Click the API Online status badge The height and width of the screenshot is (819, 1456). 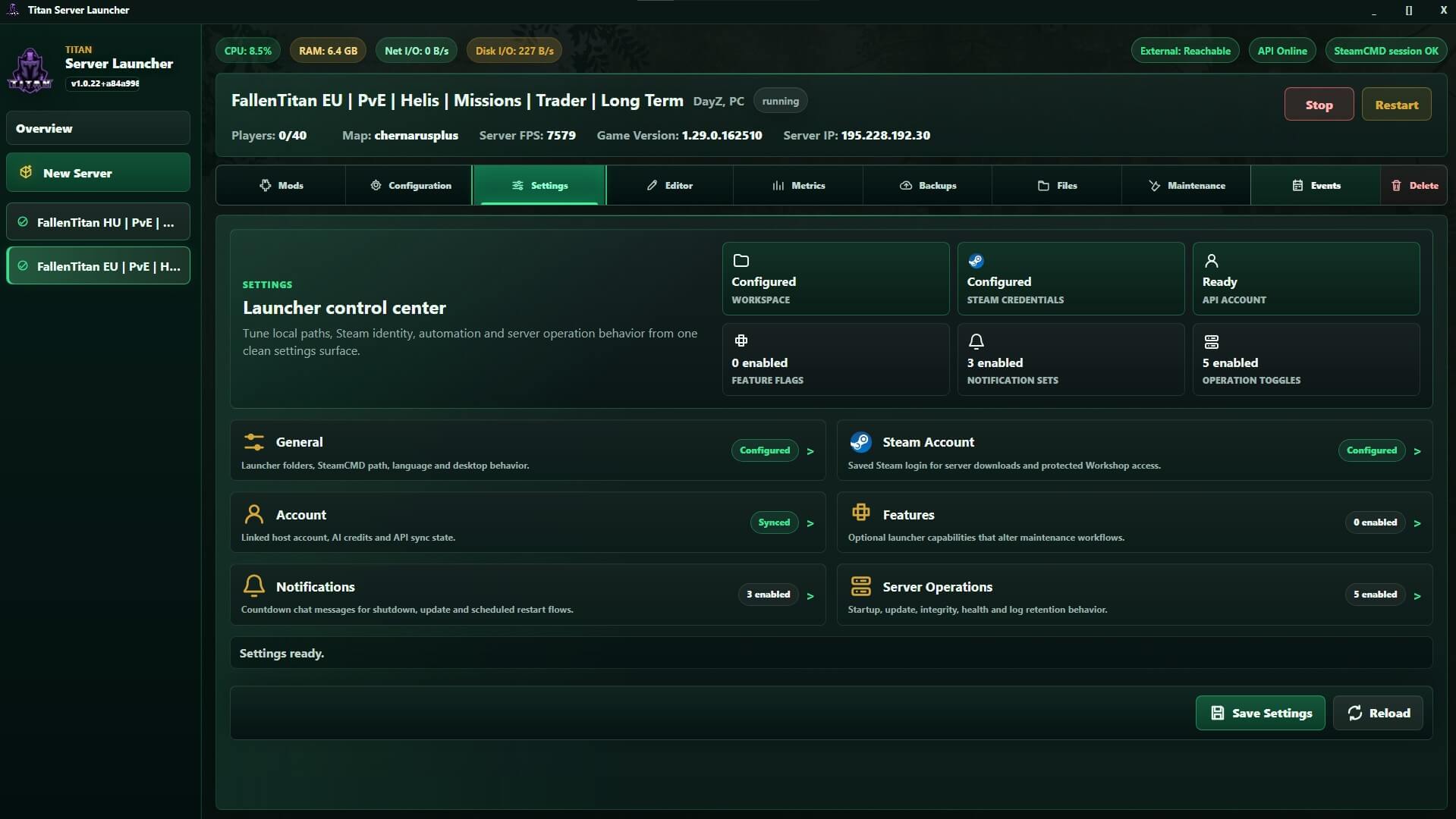[1282, 51]
